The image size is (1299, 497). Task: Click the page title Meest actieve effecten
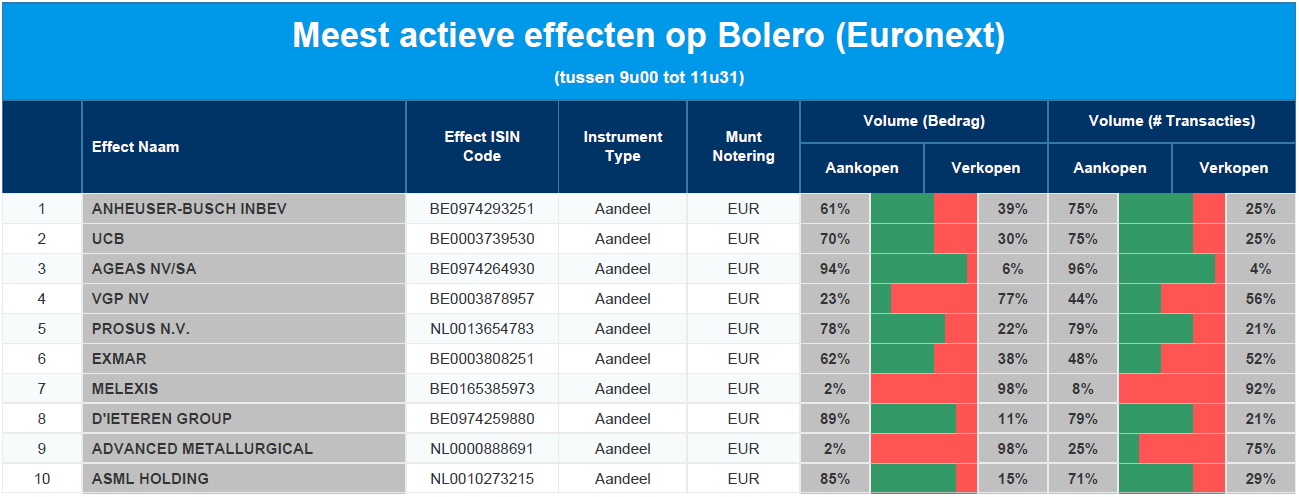click(x=648, y=37)
